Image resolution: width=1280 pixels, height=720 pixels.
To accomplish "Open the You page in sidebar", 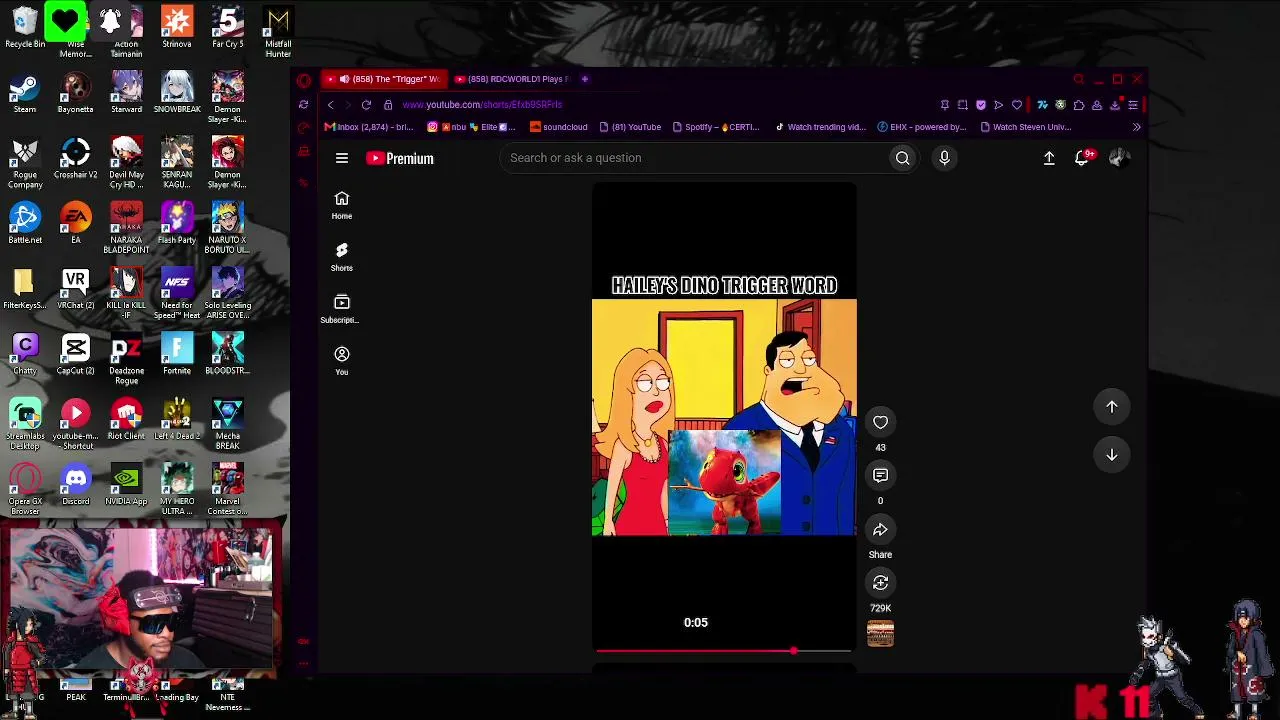I will click(342, 360).
